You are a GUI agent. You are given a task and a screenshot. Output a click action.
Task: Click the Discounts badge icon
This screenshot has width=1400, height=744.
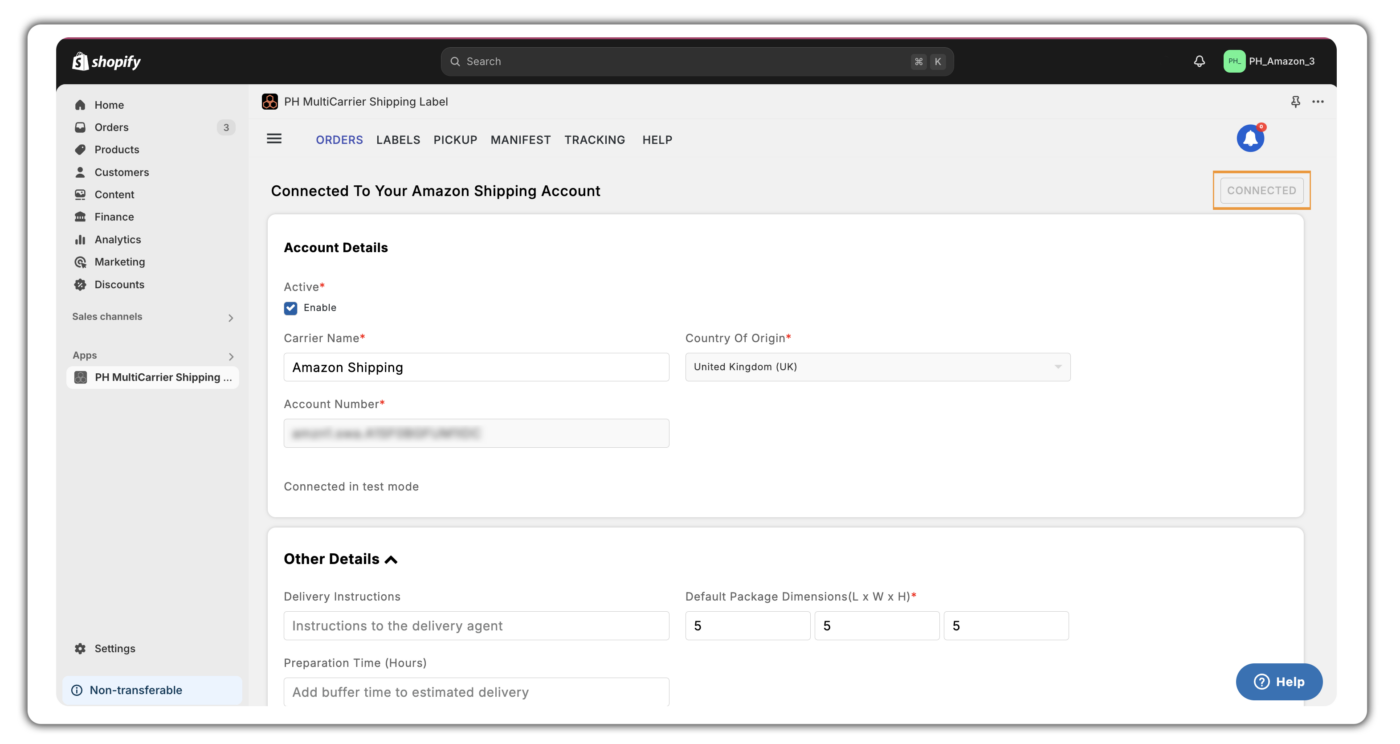coord(81,285)
